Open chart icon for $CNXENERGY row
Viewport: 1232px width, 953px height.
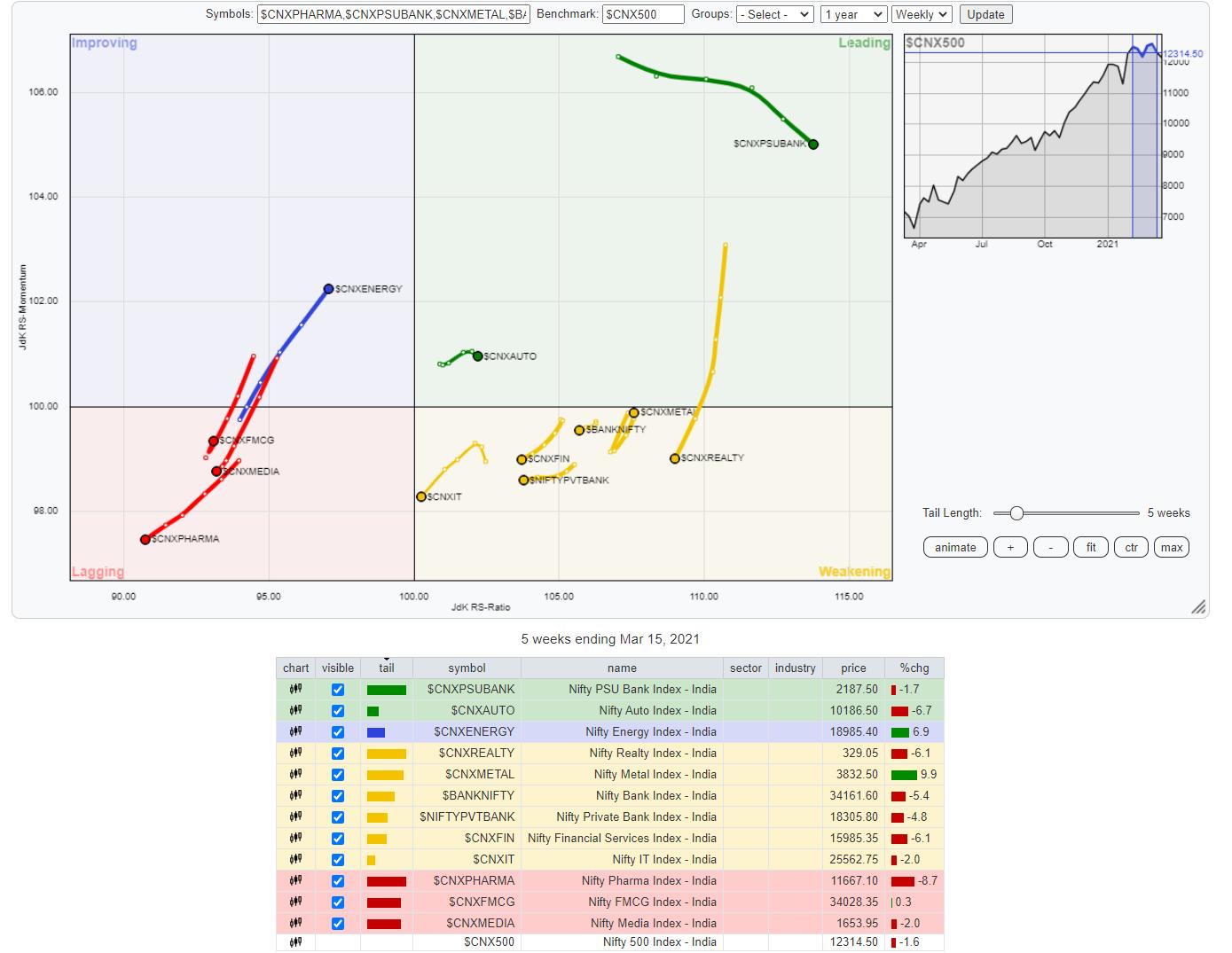[x=295, y=732]
